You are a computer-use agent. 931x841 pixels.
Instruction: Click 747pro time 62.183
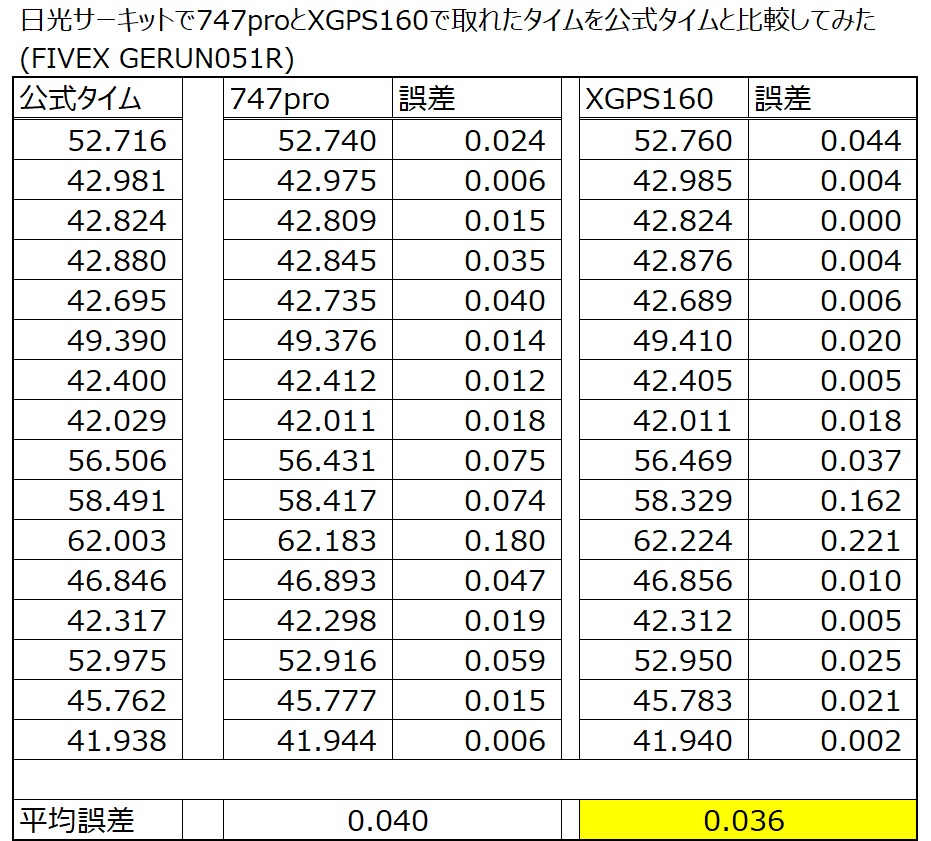point(308,540)
